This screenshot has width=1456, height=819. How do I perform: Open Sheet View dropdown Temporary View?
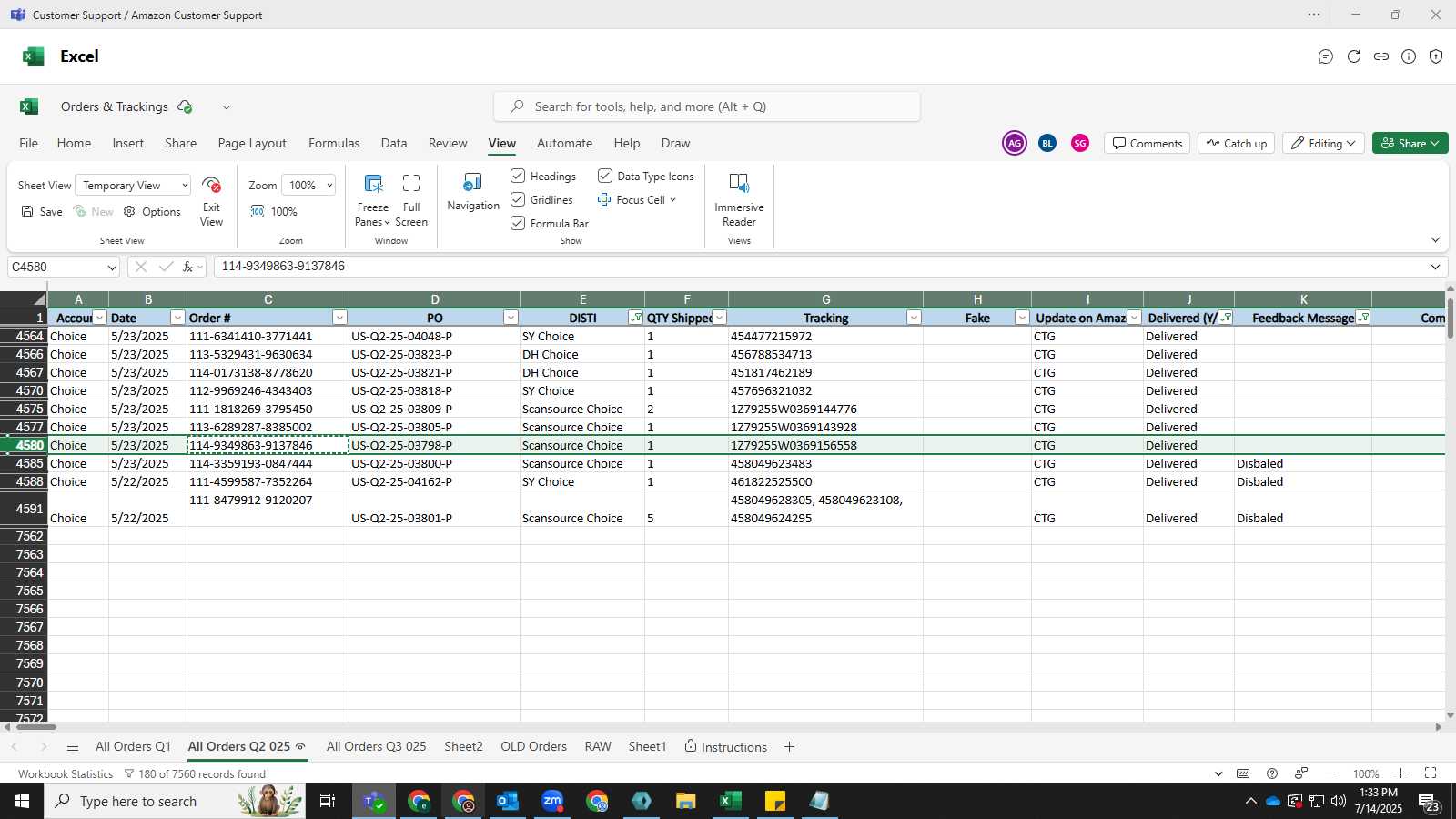point(133,186)
